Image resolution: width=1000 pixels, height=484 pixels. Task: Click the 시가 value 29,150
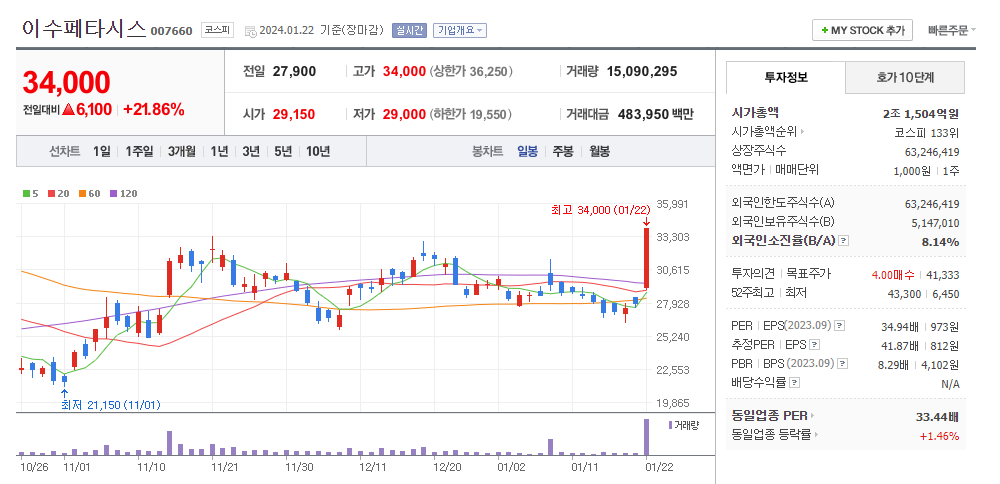click(294, 115)
